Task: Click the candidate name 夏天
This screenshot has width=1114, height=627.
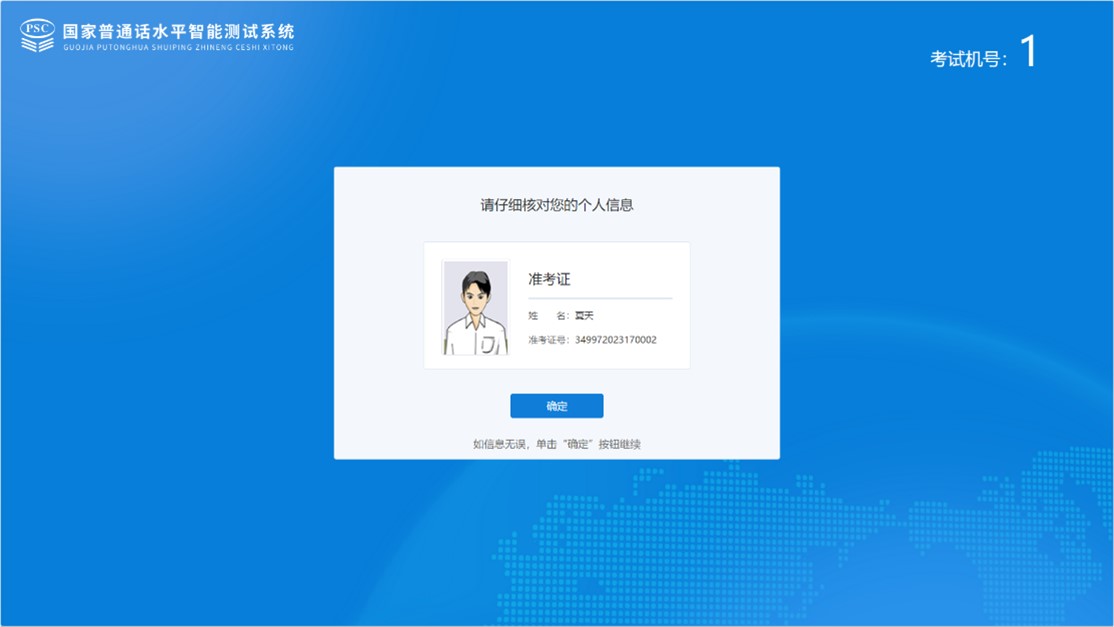Action: (x=584, y=316)
